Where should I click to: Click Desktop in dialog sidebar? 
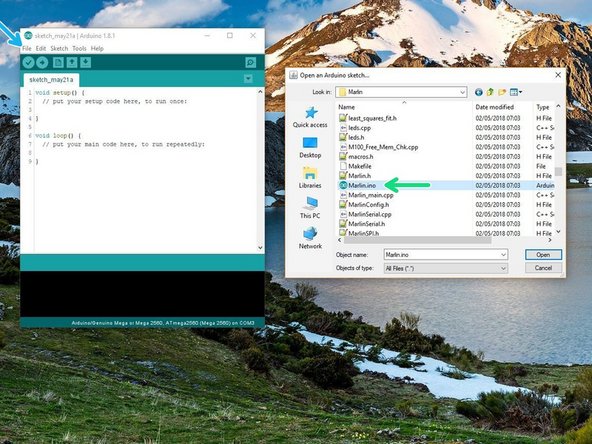click(310, 148)
